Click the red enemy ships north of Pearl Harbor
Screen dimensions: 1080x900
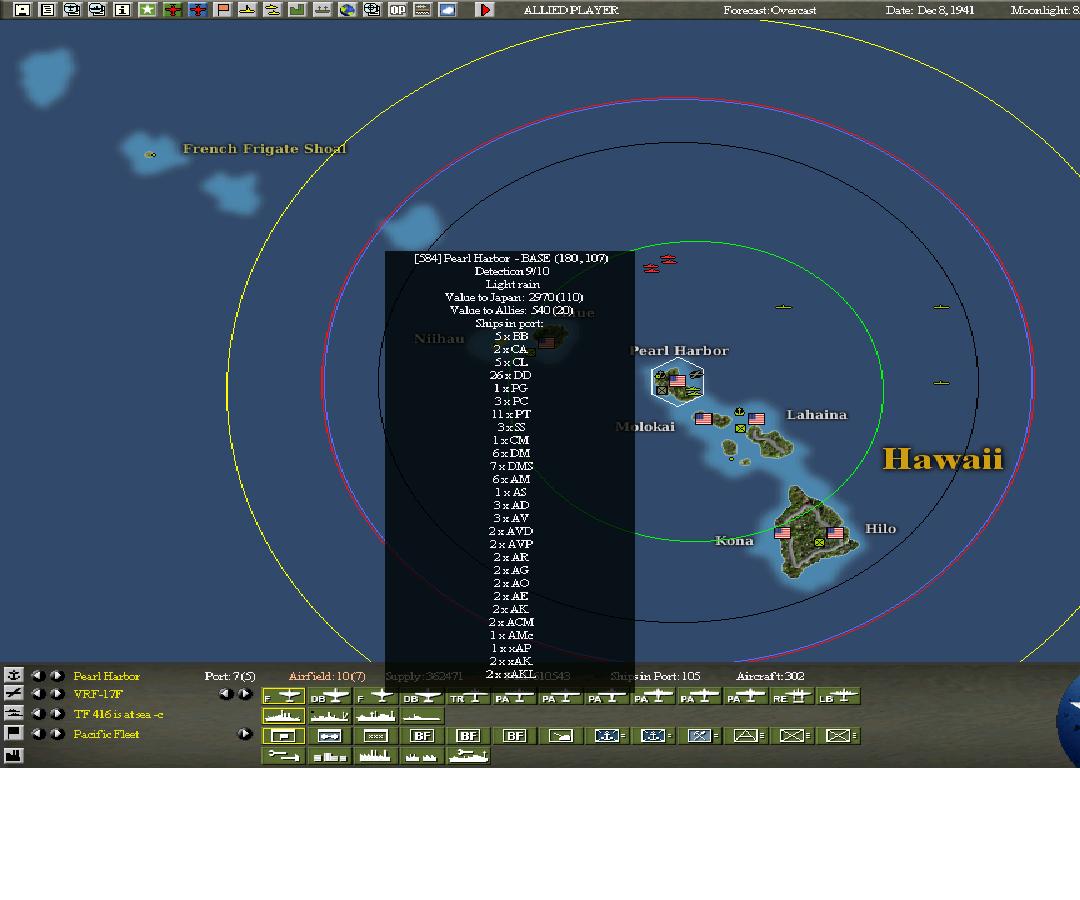[x=660, y=264]
